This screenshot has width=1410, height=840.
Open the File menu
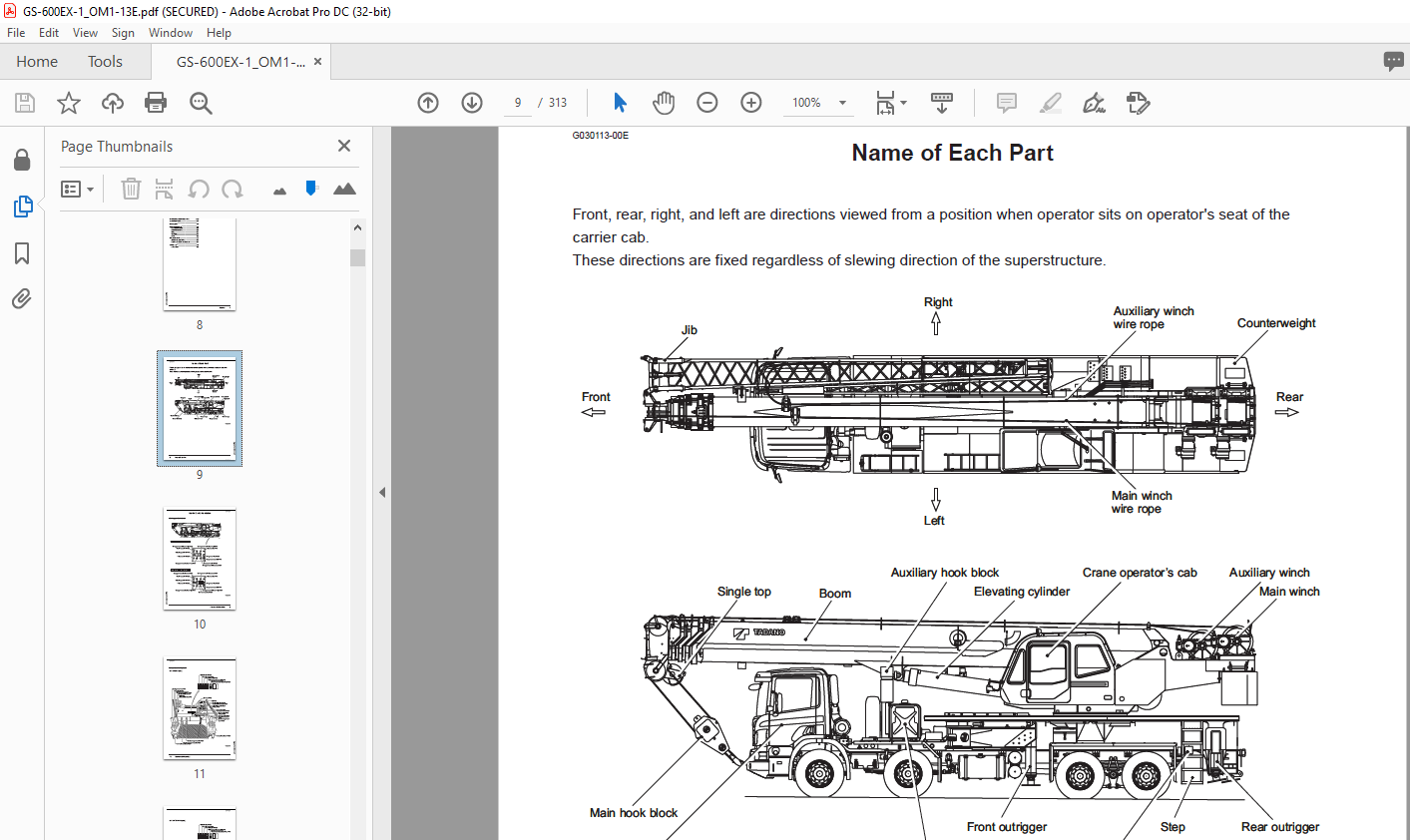(x=16, y=33)
